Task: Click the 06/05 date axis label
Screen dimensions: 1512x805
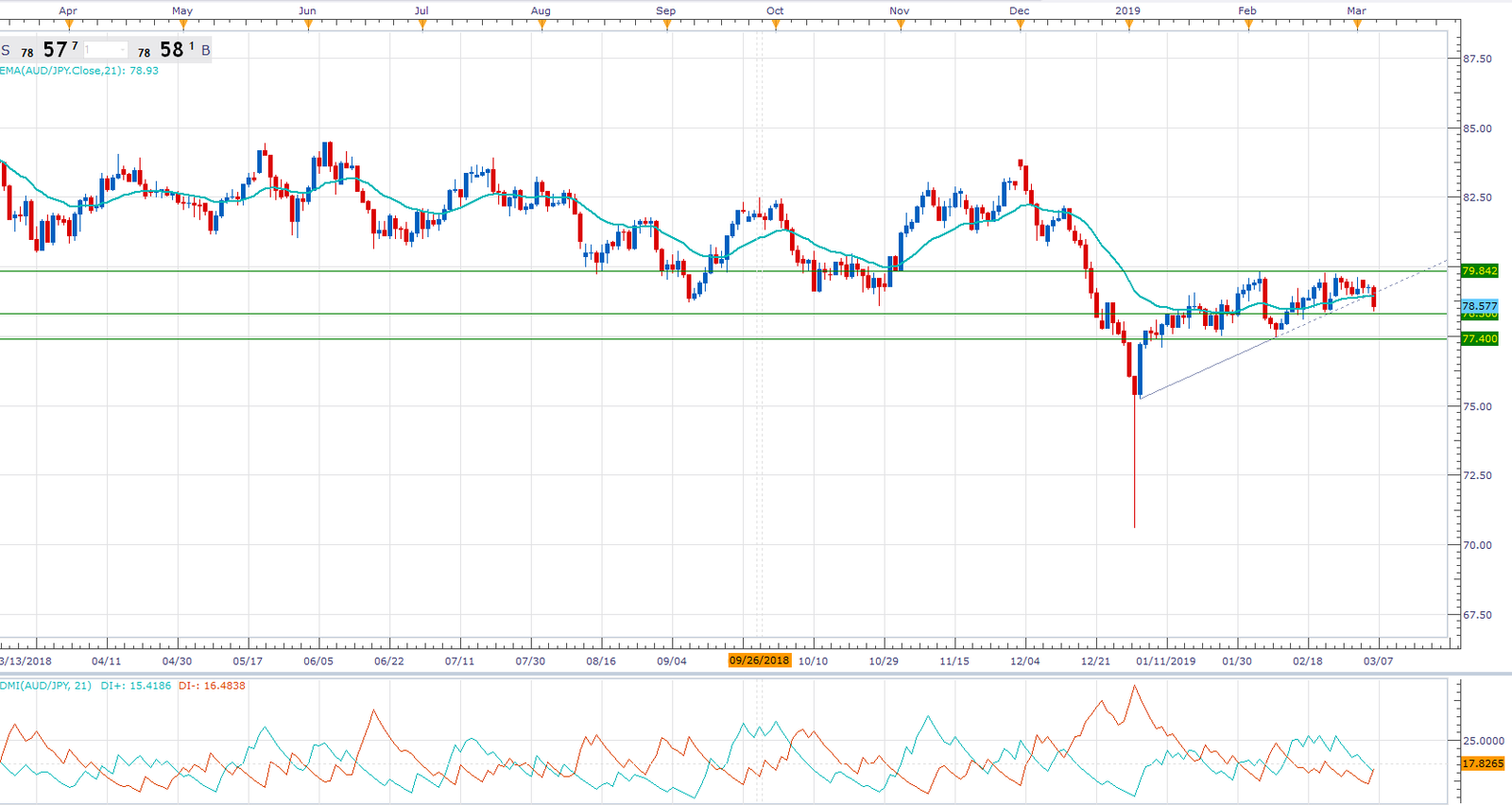Action: point(318,661)
